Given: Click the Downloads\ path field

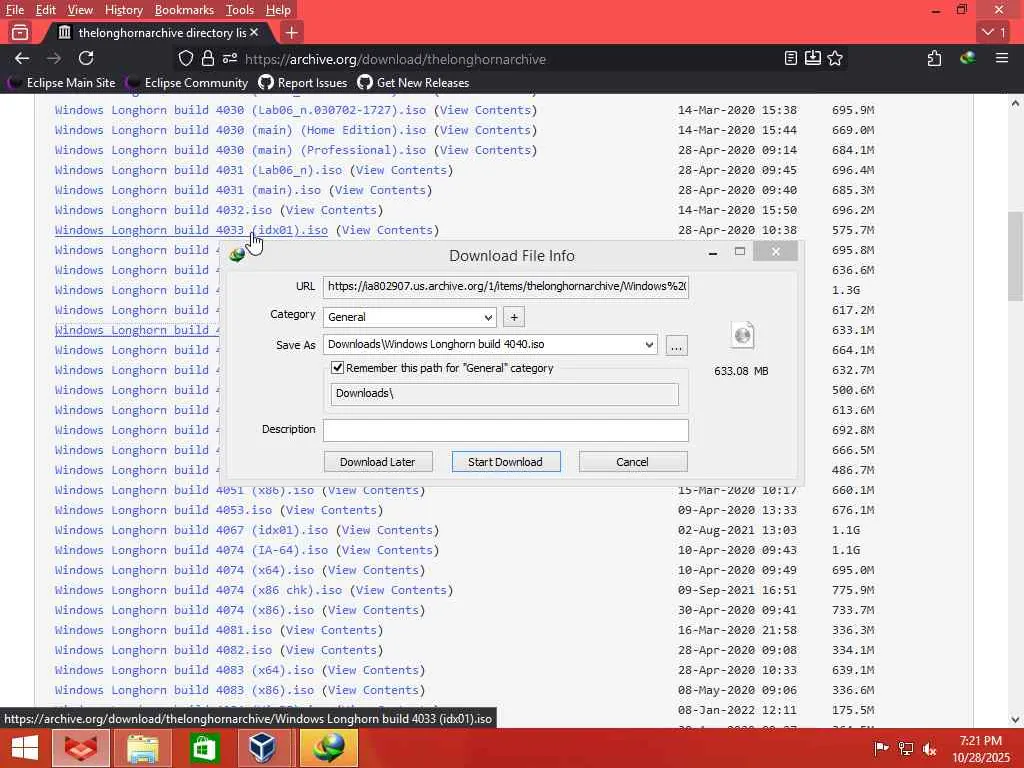Looking at the screenshot, I should tap(504, 394).
